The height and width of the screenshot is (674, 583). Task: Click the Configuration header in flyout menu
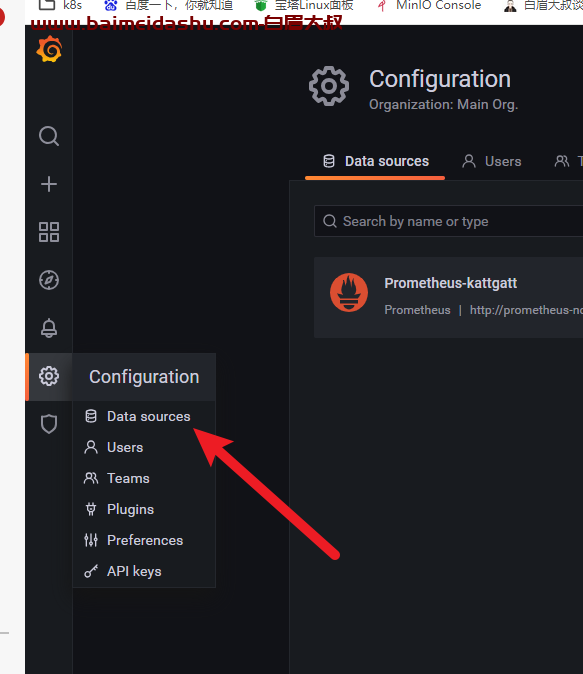(144, 377)
